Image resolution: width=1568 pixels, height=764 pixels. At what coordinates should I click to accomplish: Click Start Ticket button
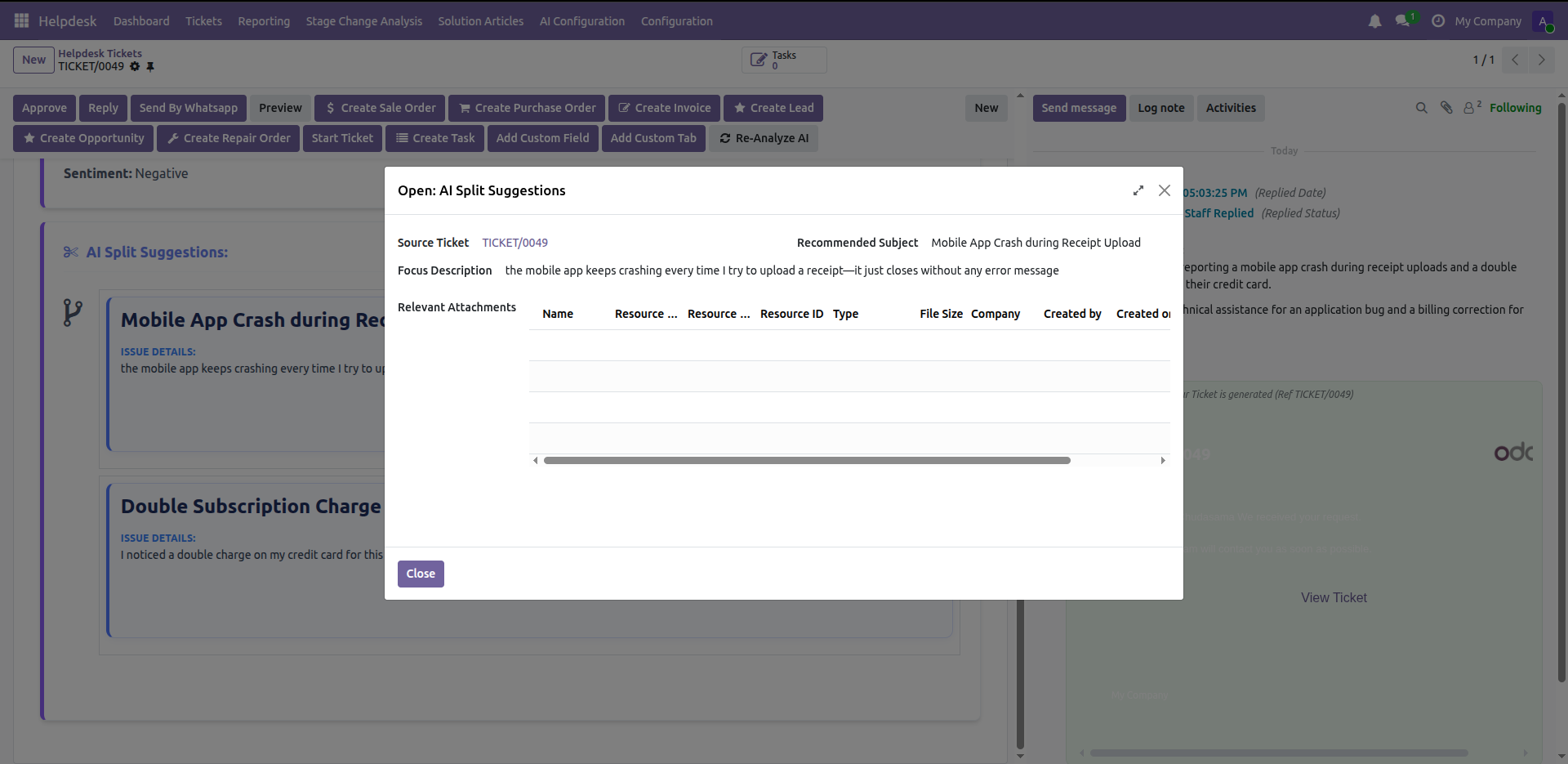tap(342, 138)
